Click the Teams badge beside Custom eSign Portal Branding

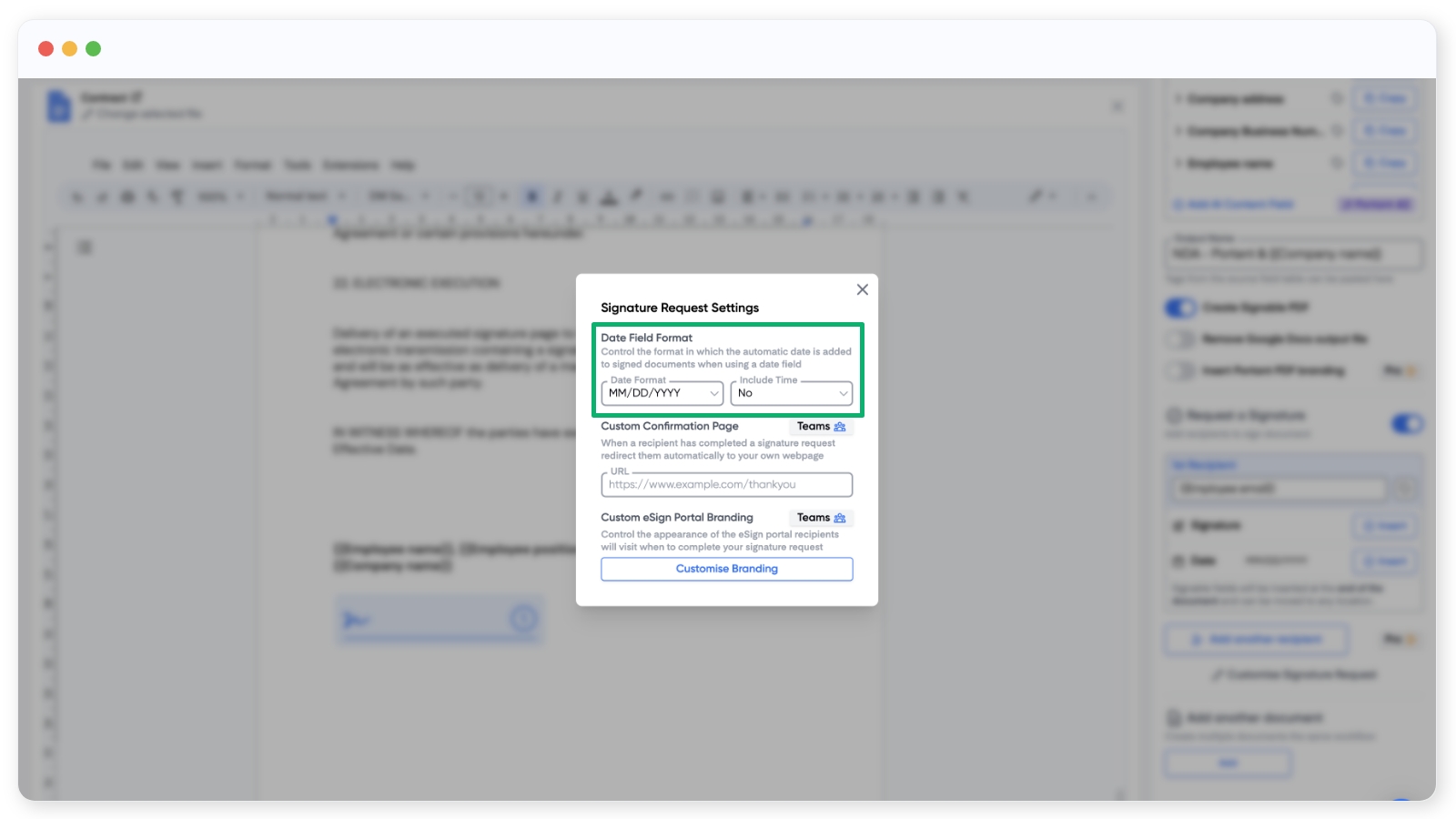tap(821, 518)
